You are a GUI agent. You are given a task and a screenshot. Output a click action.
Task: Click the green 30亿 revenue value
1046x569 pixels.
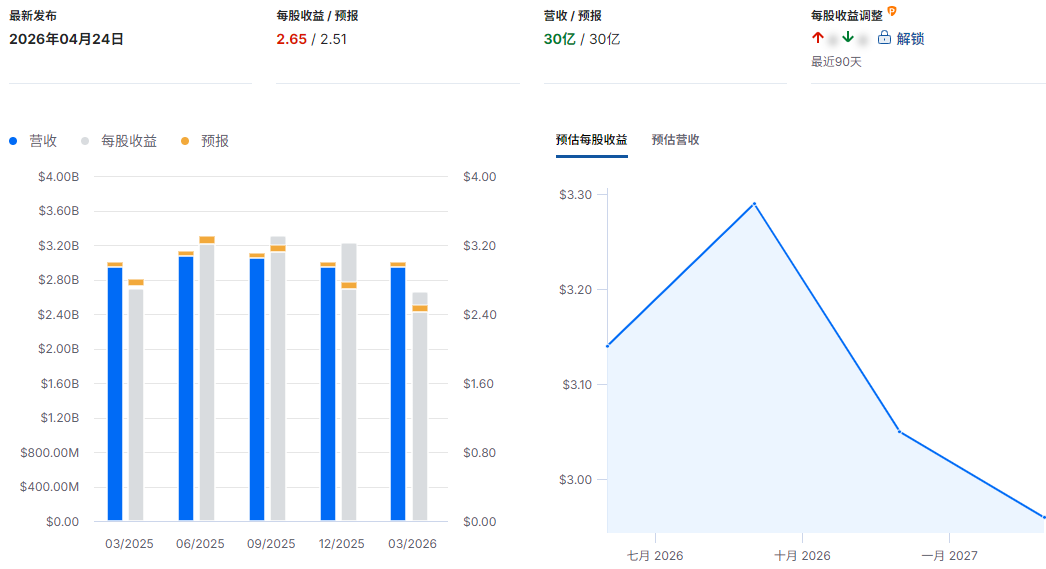(x=560, y=39)
